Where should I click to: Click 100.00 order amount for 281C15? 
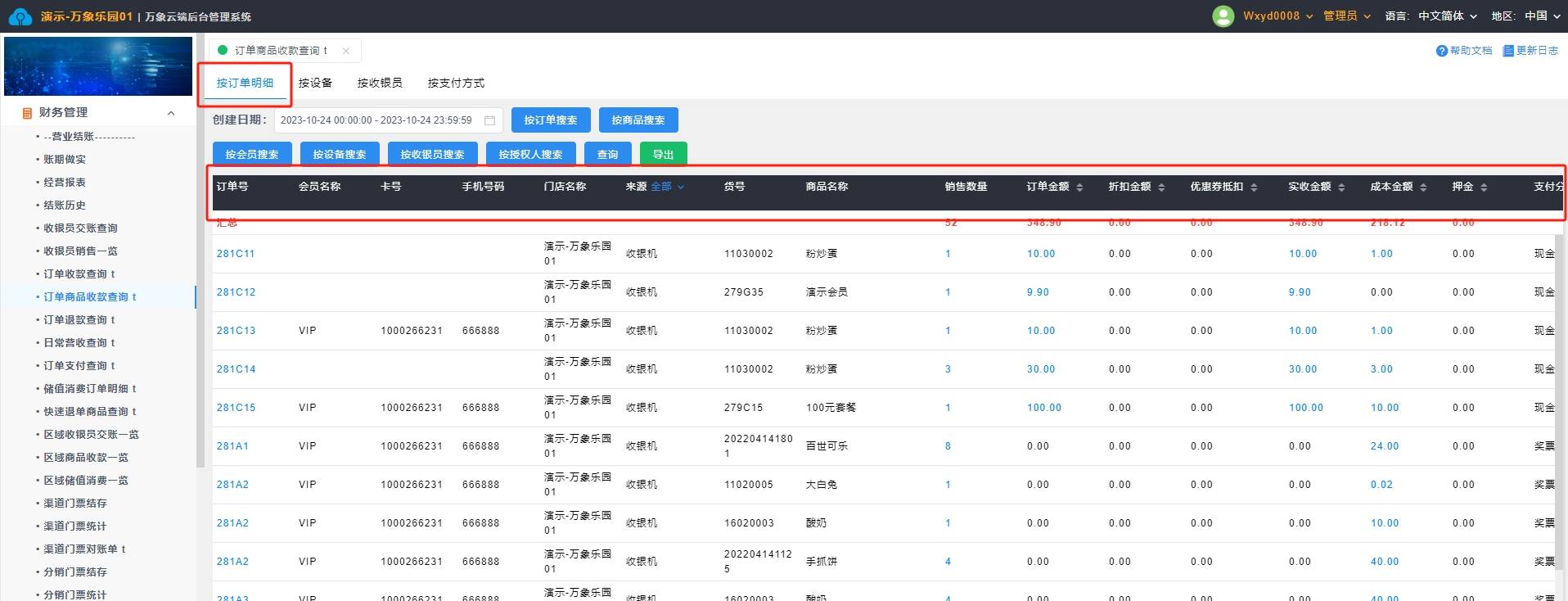(x=1044, y=408)
